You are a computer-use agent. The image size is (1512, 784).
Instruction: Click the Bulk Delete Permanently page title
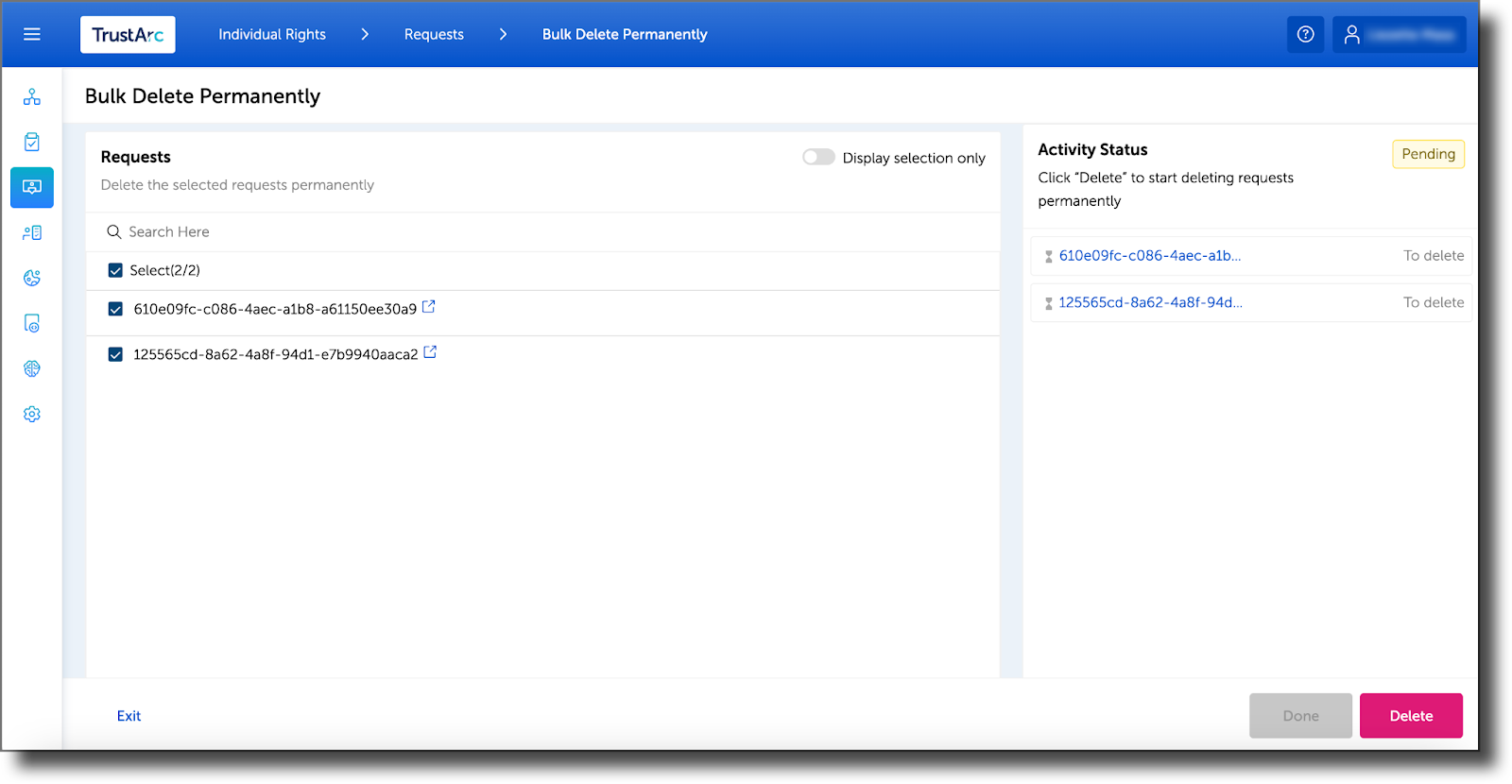[x=202, y=96]
